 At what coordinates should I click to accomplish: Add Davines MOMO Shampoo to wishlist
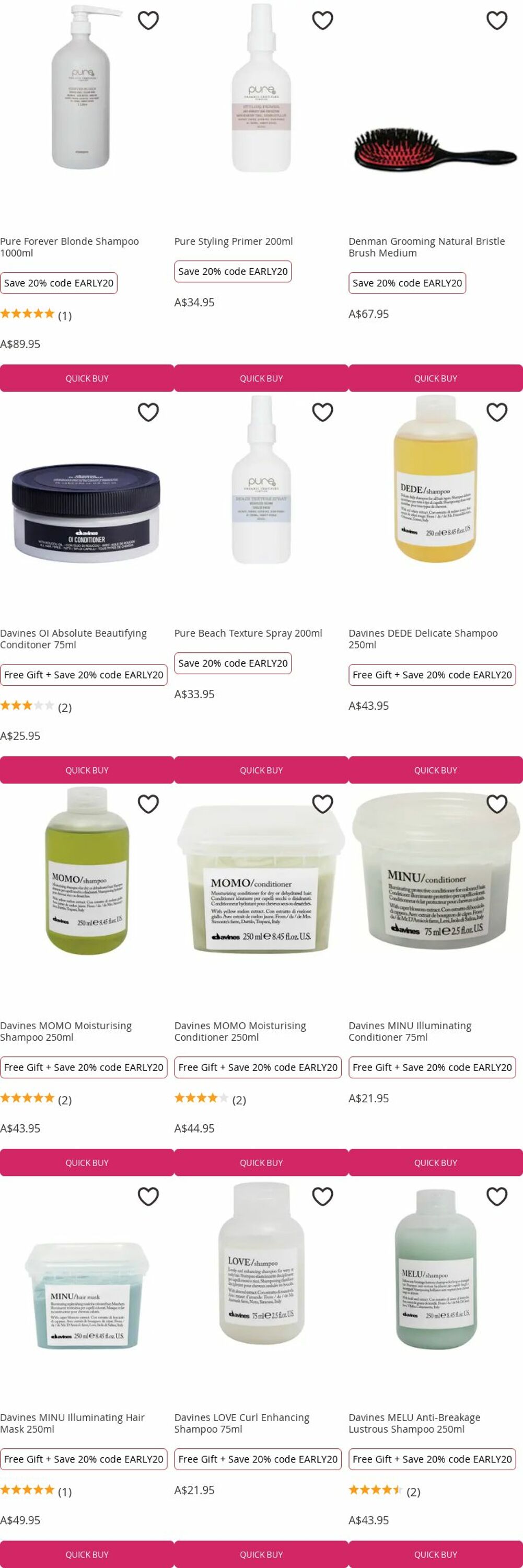pos(148,804)
